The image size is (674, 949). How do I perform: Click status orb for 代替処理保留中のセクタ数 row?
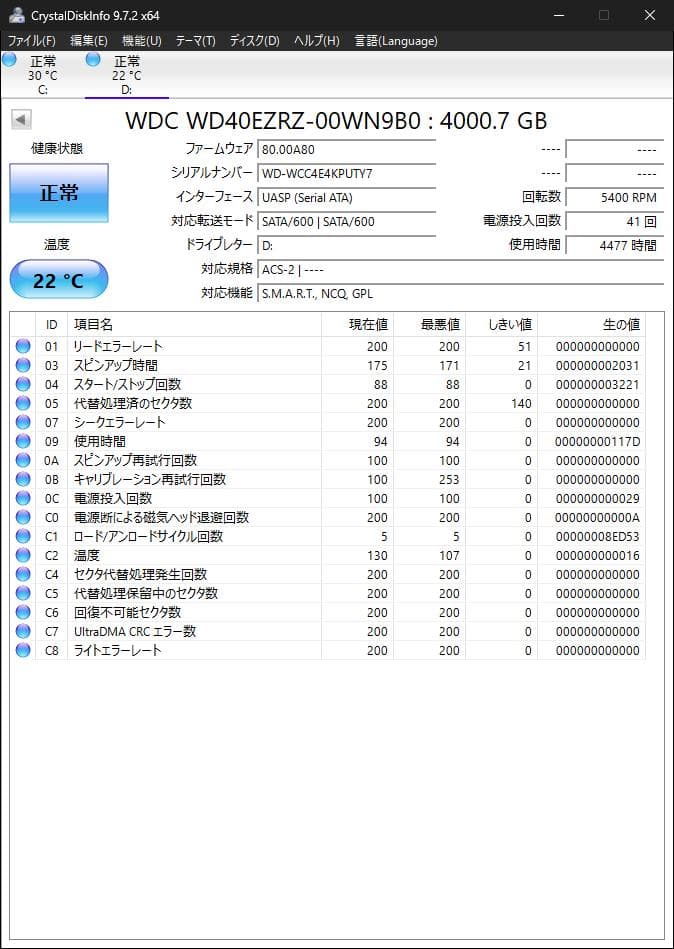pyautogui.click(x=23, y=593)
